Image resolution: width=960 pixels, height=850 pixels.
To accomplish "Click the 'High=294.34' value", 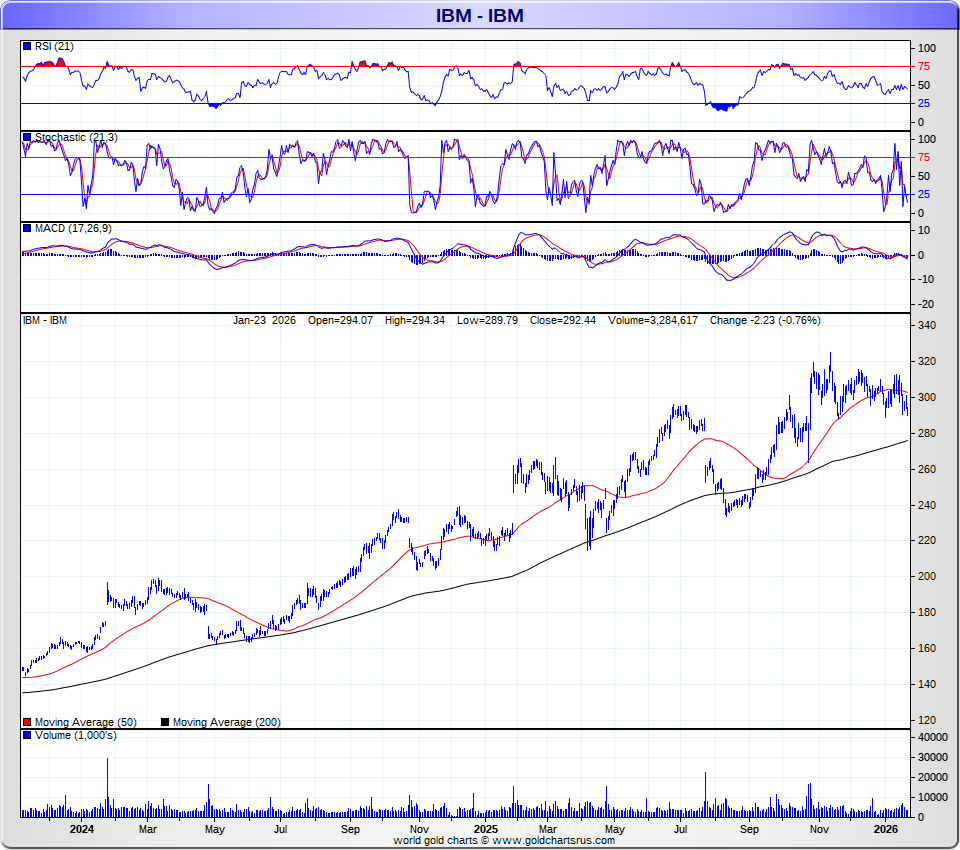I will coord(414,320).
